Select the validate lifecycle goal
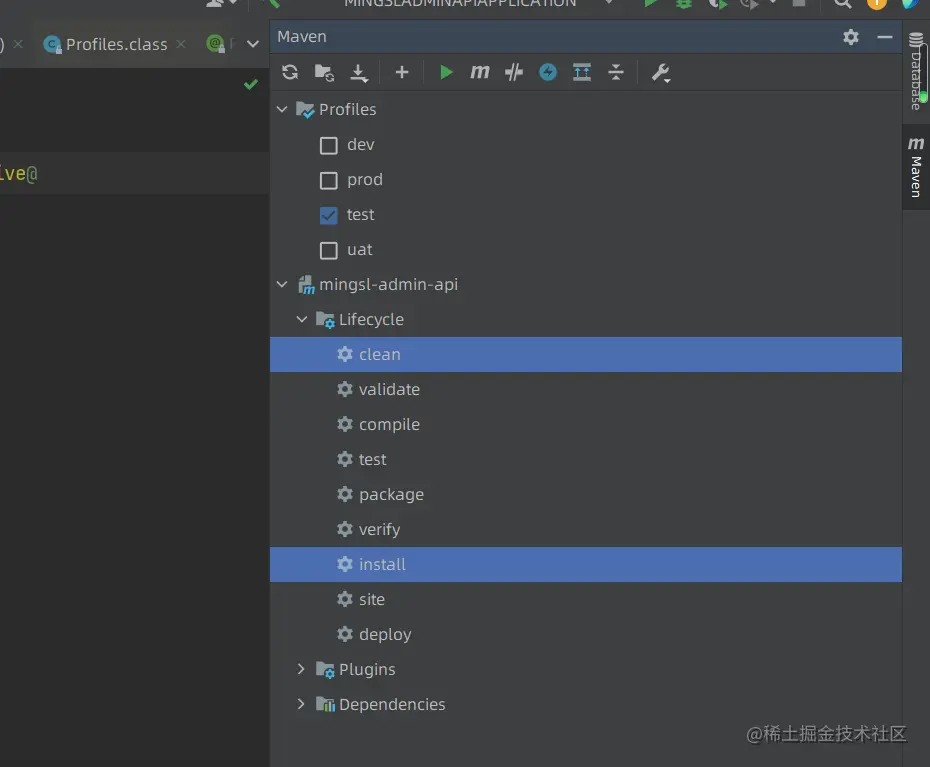This screenshot has height=767, width=930. point(585,390)
